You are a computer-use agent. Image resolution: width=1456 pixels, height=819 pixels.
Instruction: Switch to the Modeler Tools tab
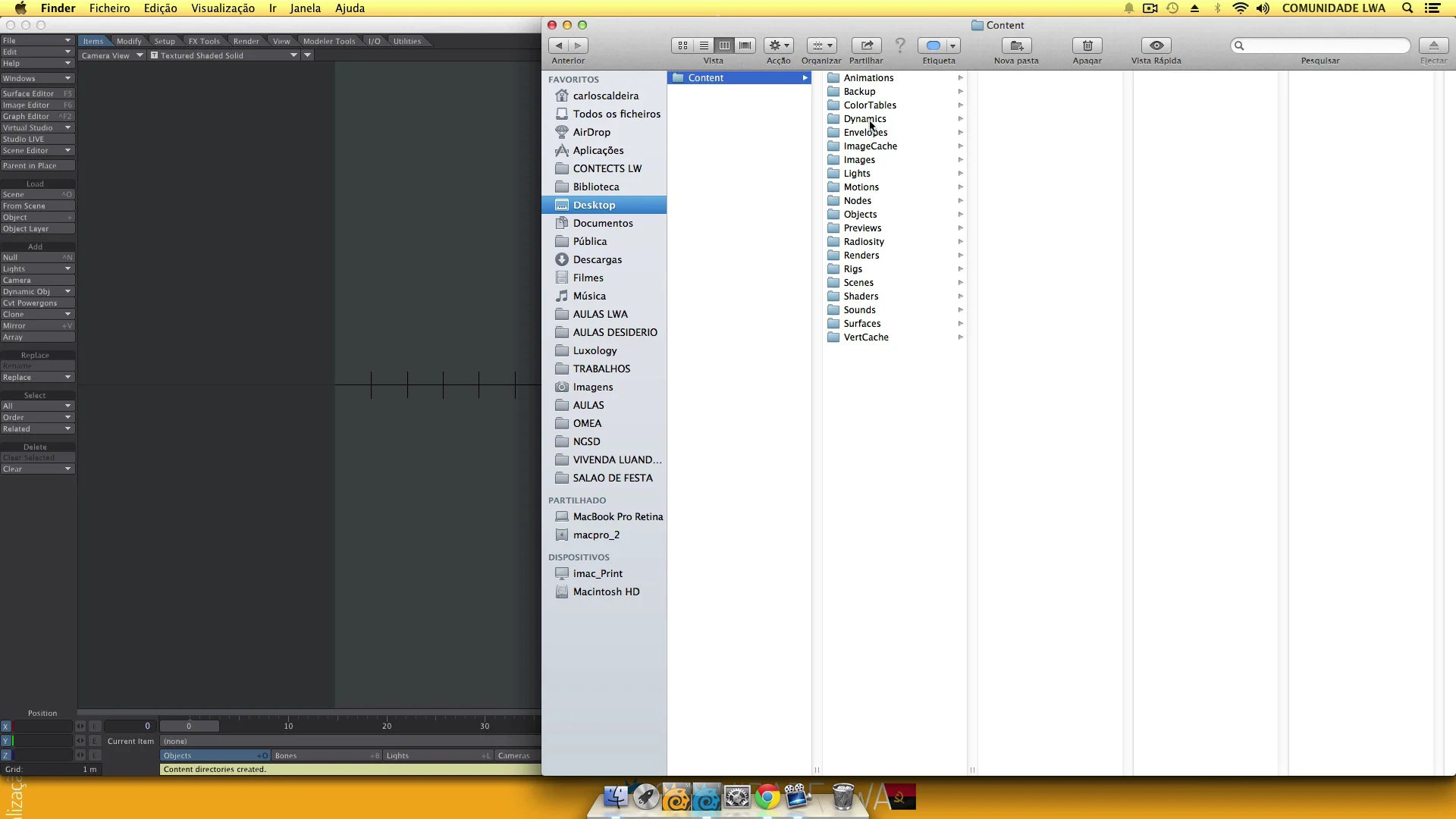(x=328, y=41)
